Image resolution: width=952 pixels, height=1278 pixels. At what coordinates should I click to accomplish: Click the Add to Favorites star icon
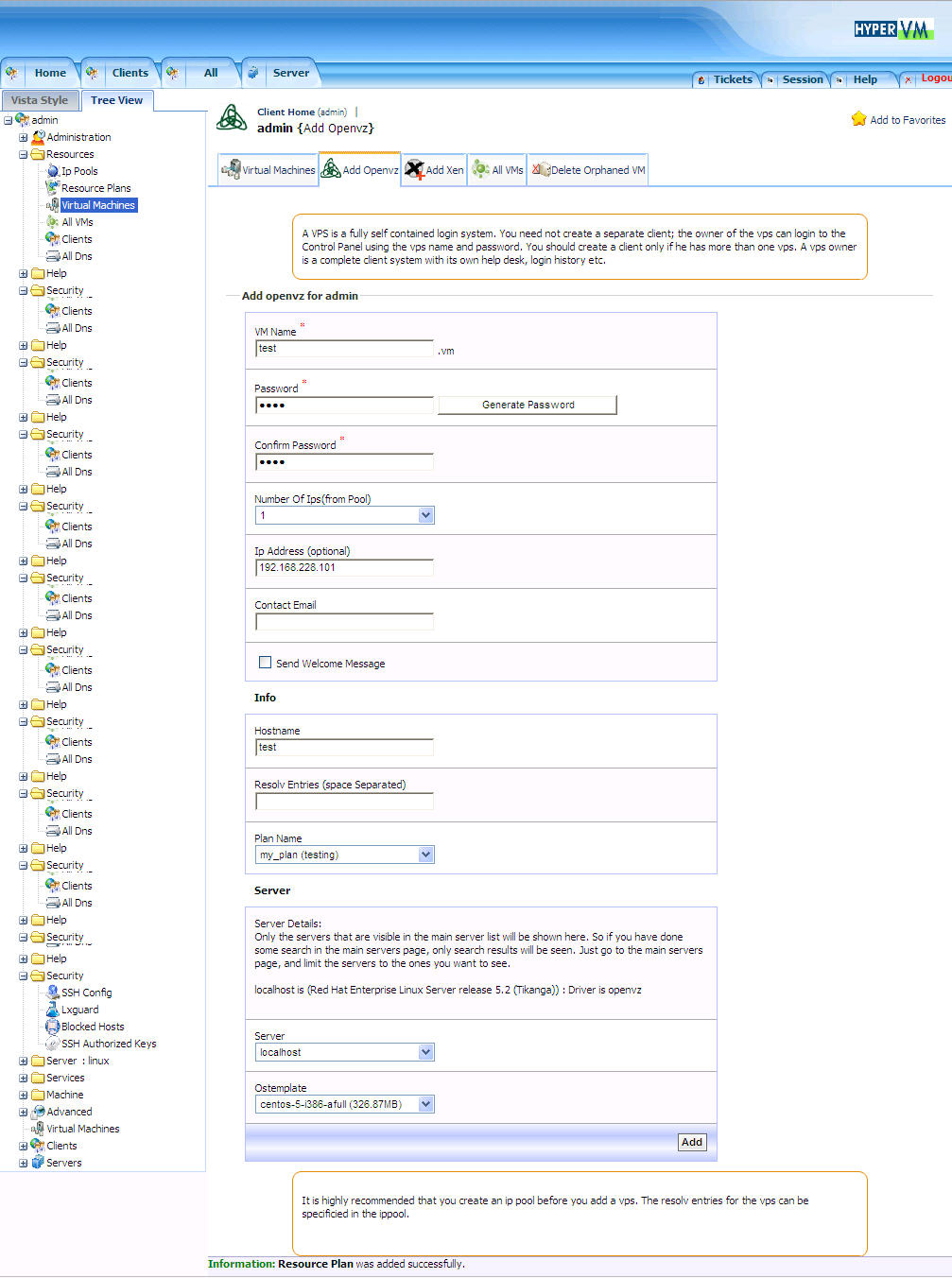858,119
